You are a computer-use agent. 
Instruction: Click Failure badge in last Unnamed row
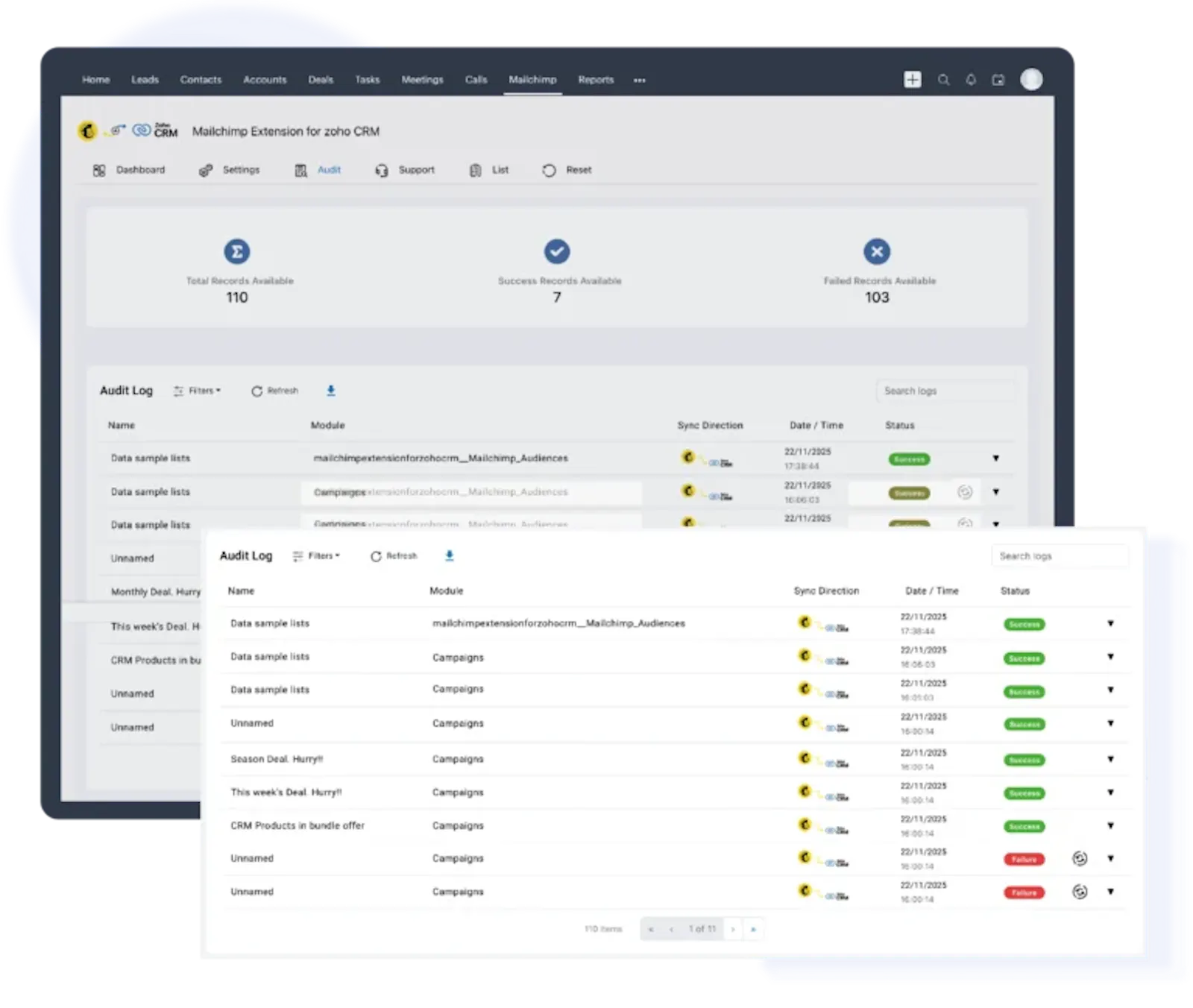point(1024,892)
